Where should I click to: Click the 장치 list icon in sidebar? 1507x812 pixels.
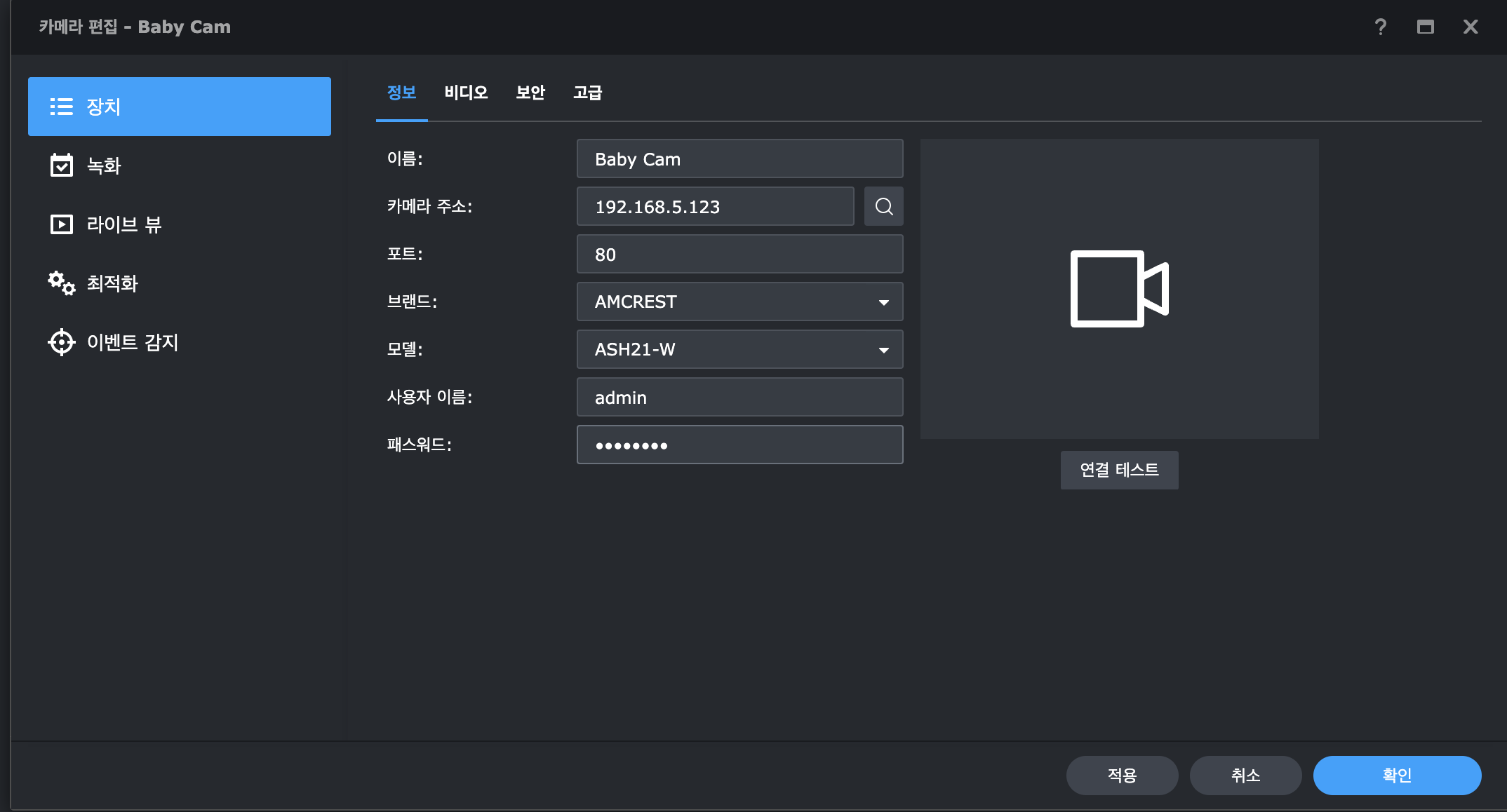62,107
